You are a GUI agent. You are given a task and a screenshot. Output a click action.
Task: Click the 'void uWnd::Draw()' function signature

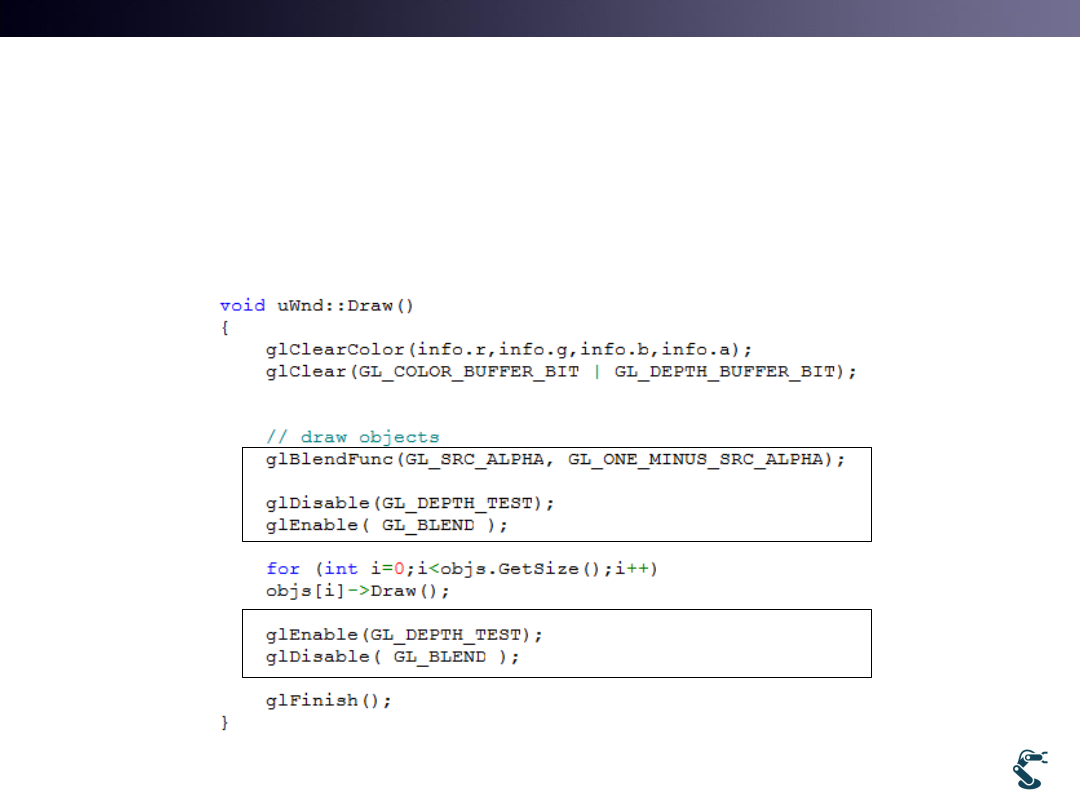(x=320, y=305)
